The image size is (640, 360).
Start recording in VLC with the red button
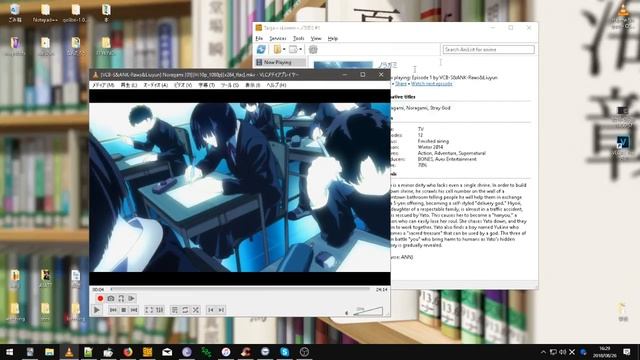click(100, 298)
